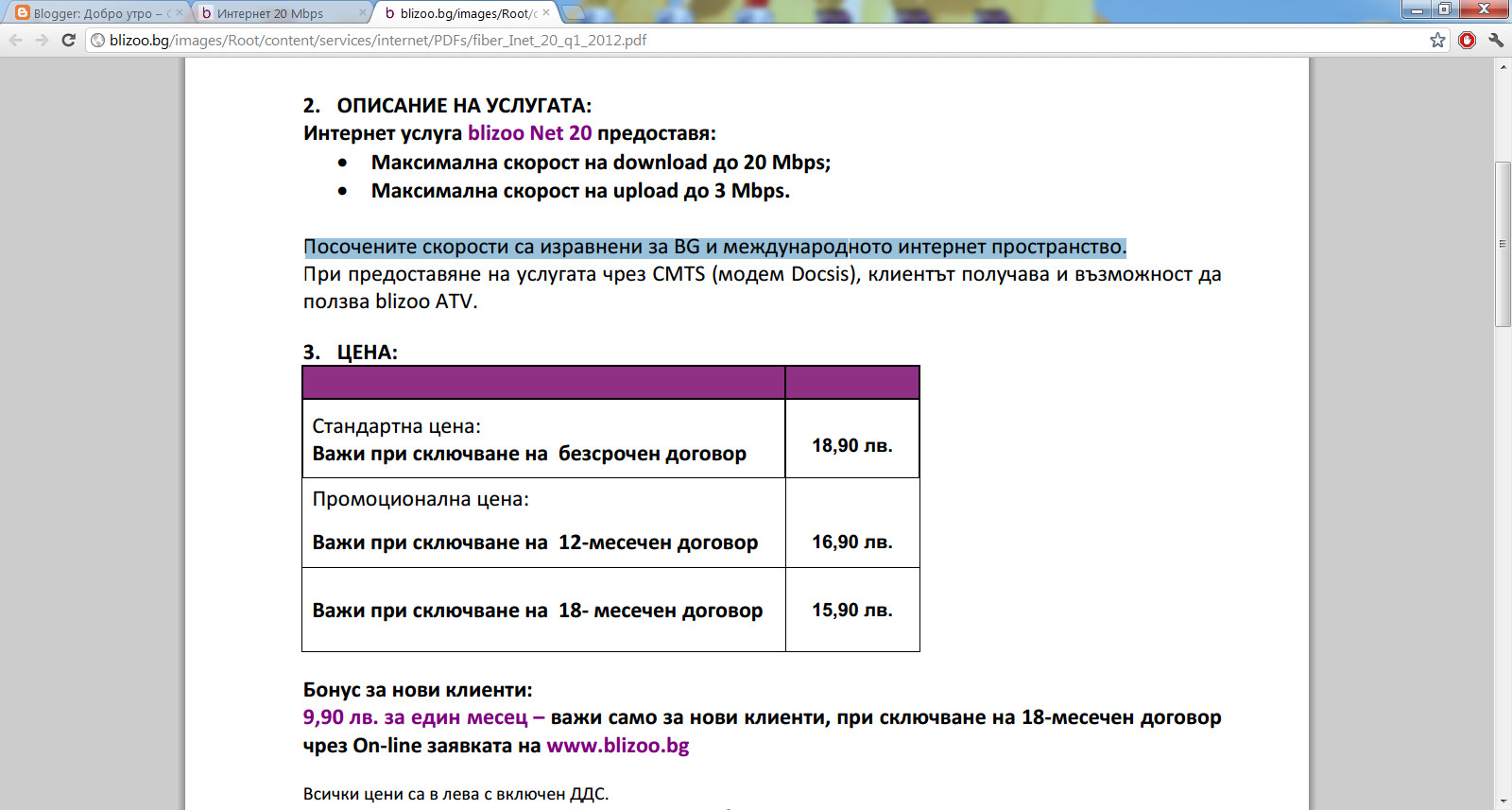Viewport: 1512px width, 810px height.
Task: Click the price "18,90 лв."
Action: 852,446
